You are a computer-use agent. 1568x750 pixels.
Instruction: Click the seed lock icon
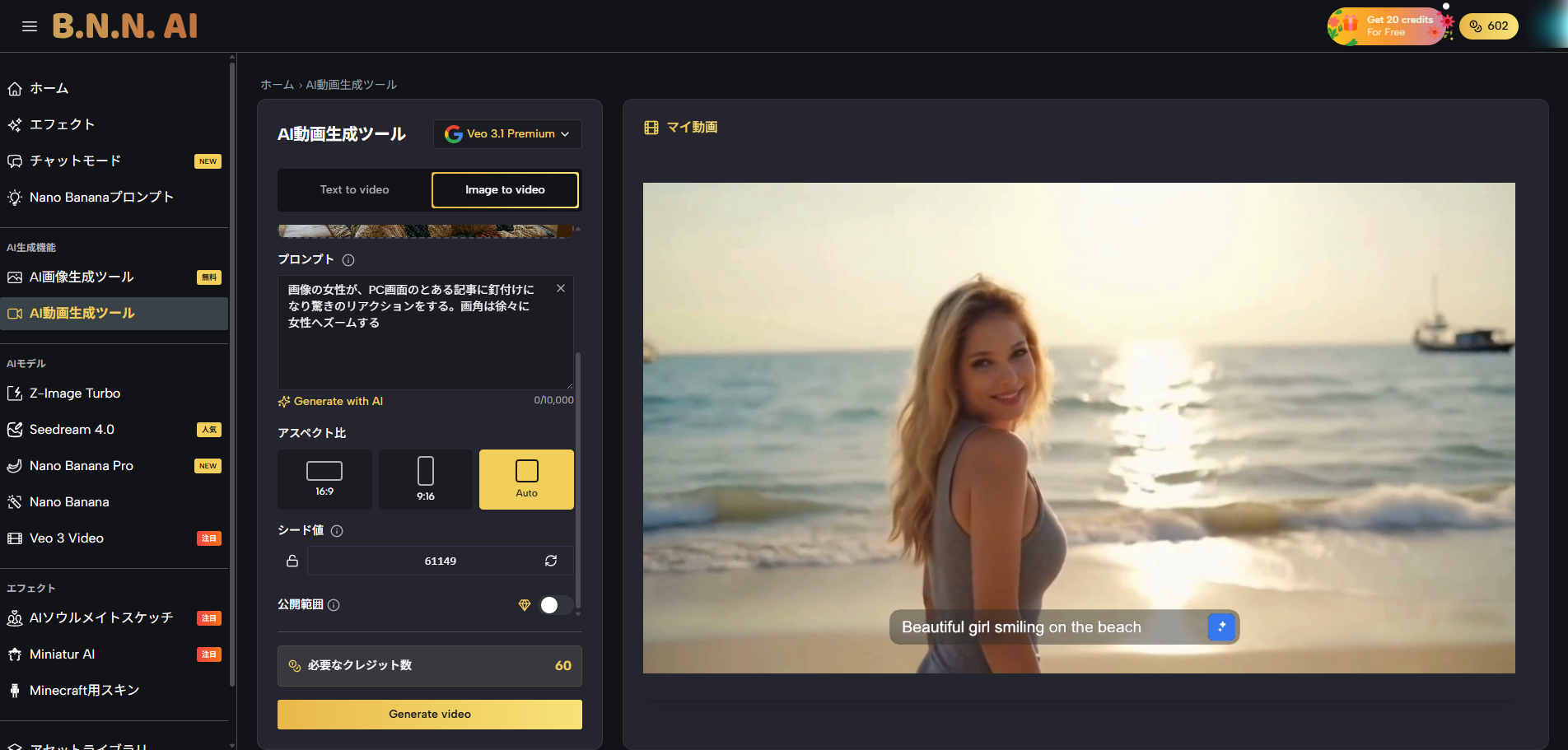coord(292,561)
